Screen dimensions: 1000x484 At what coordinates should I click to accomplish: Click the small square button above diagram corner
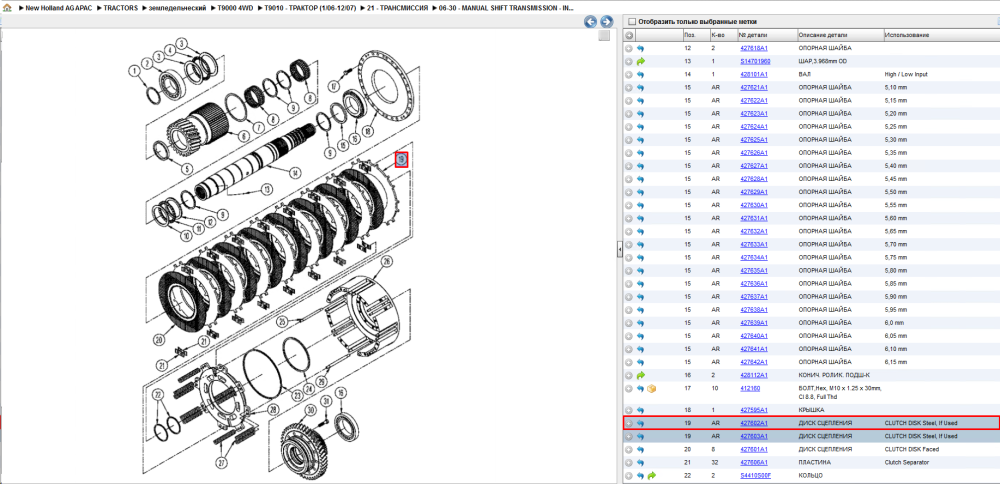[x=604, y=36]
